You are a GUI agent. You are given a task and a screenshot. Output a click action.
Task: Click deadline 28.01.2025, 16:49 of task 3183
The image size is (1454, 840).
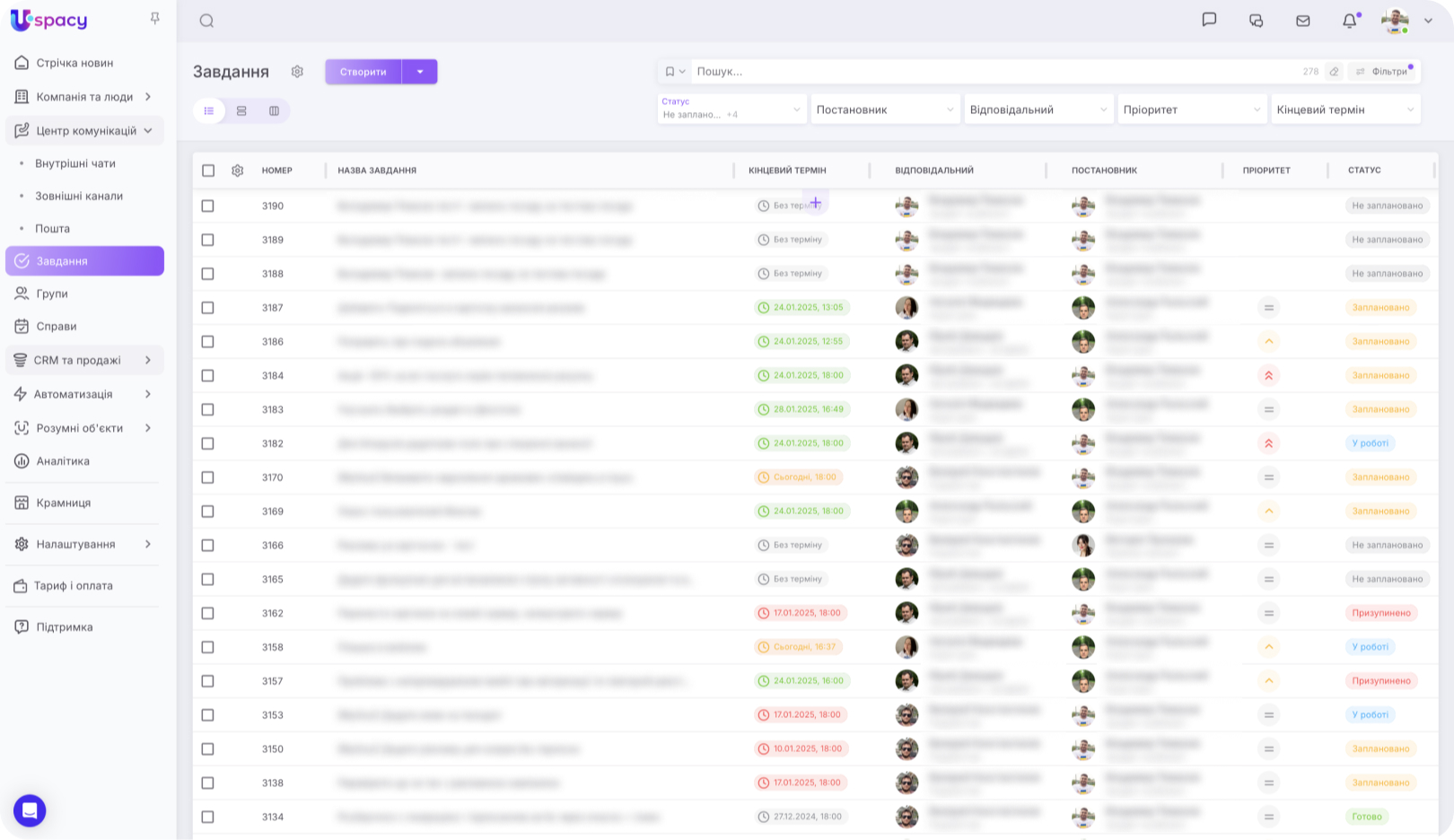point(801,409)
